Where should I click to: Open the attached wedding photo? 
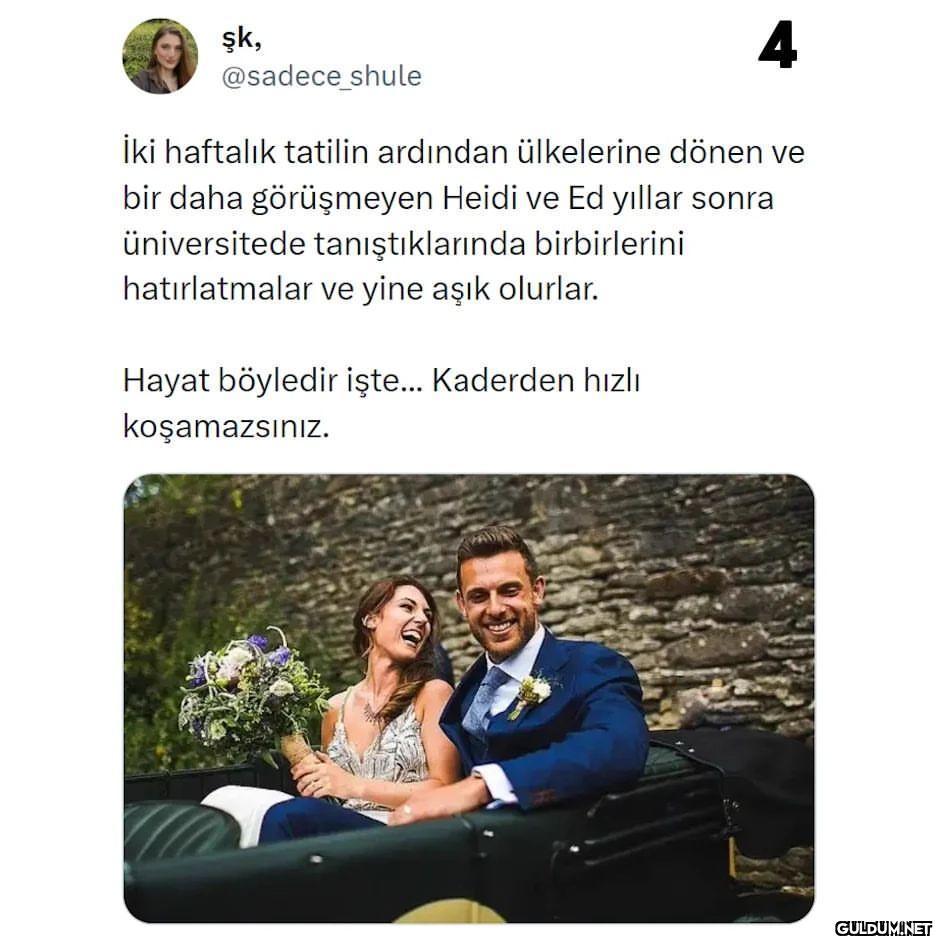[469, 698]
